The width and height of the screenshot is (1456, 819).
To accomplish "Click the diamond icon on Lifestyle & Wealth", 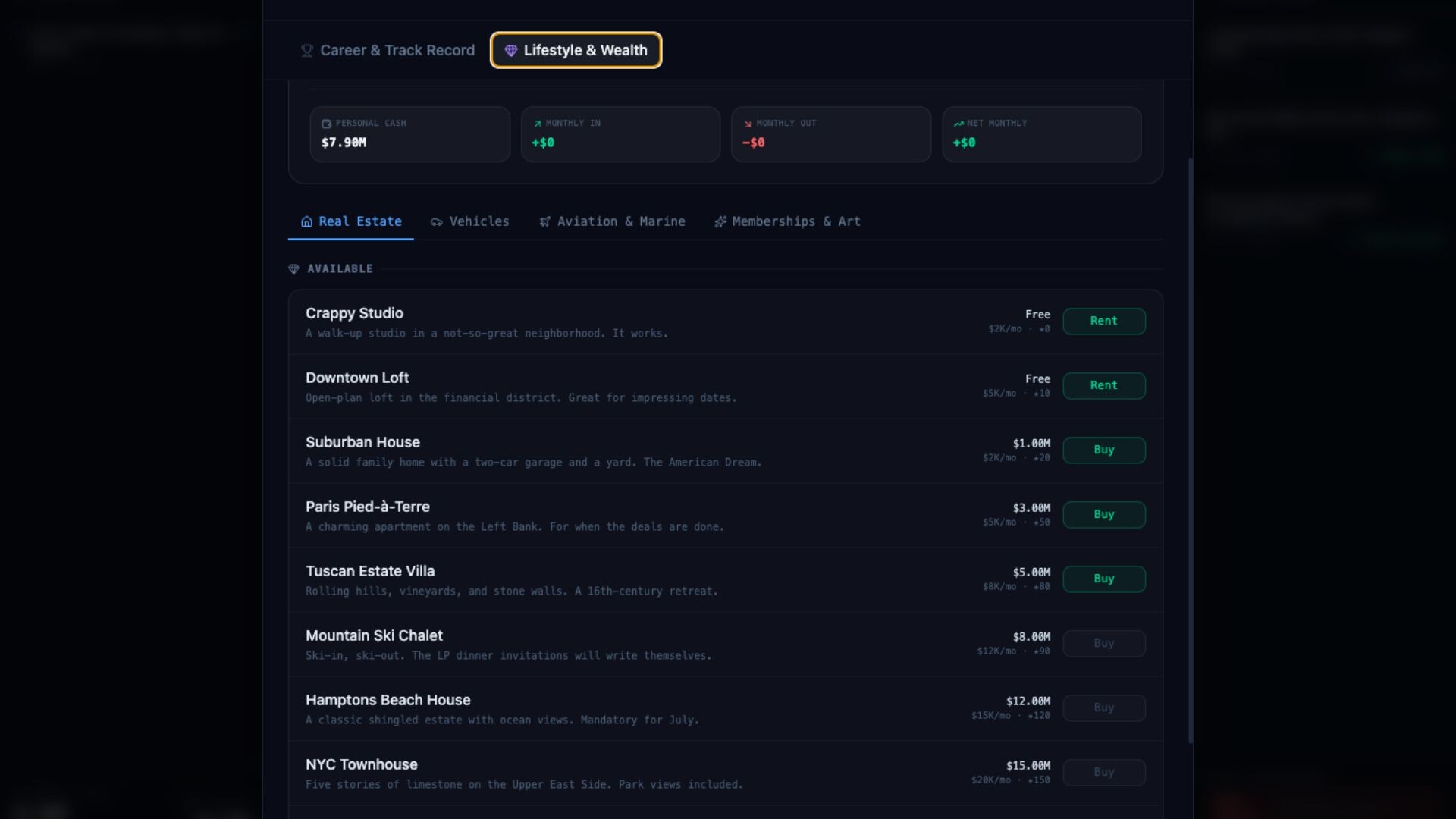I will 511,51.
